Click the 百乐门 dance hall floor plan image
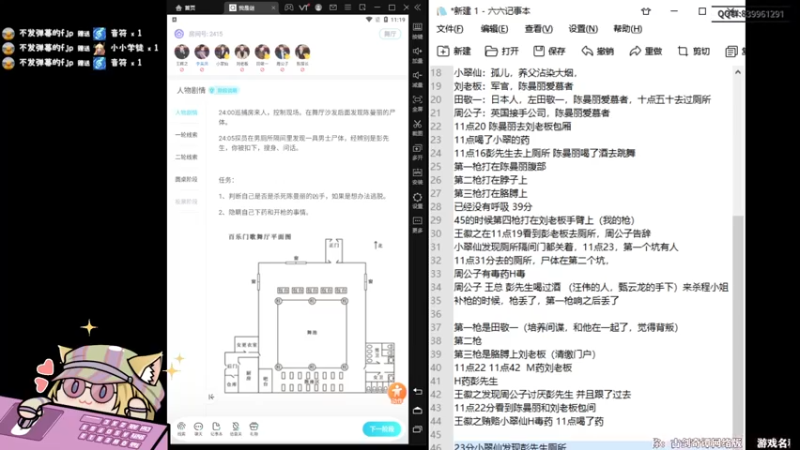The image size is (800, 450). [x=310, y=316]
